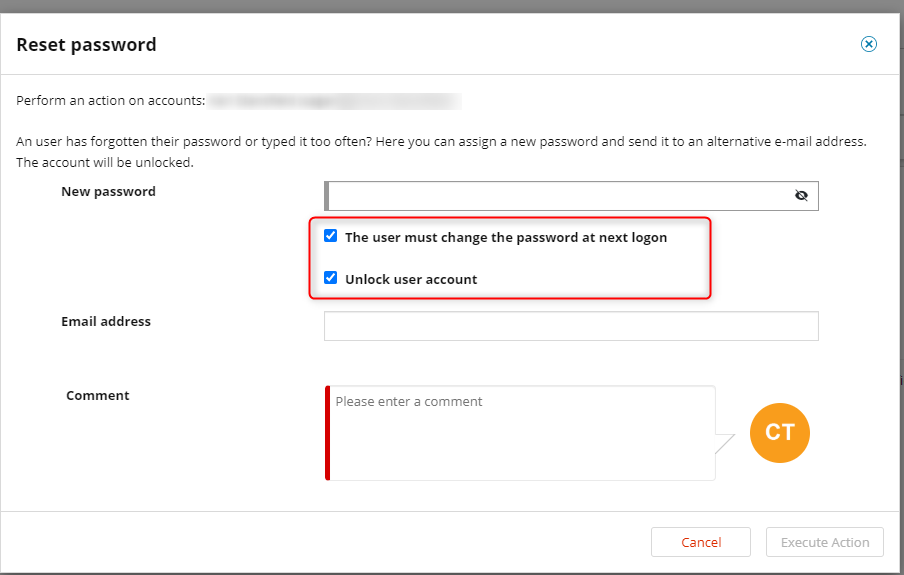Click the orange CT avatar icon
The height and width of the screenshot is (575, 904).
[779, 433]
